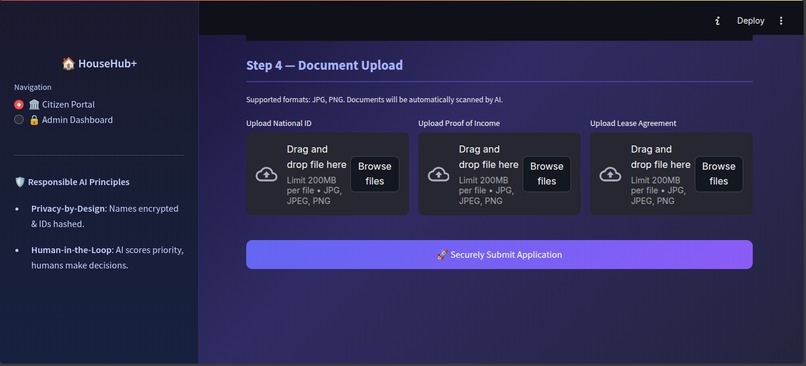Browse files for National ID upload
Screen dimensions: 806x366
375,174
